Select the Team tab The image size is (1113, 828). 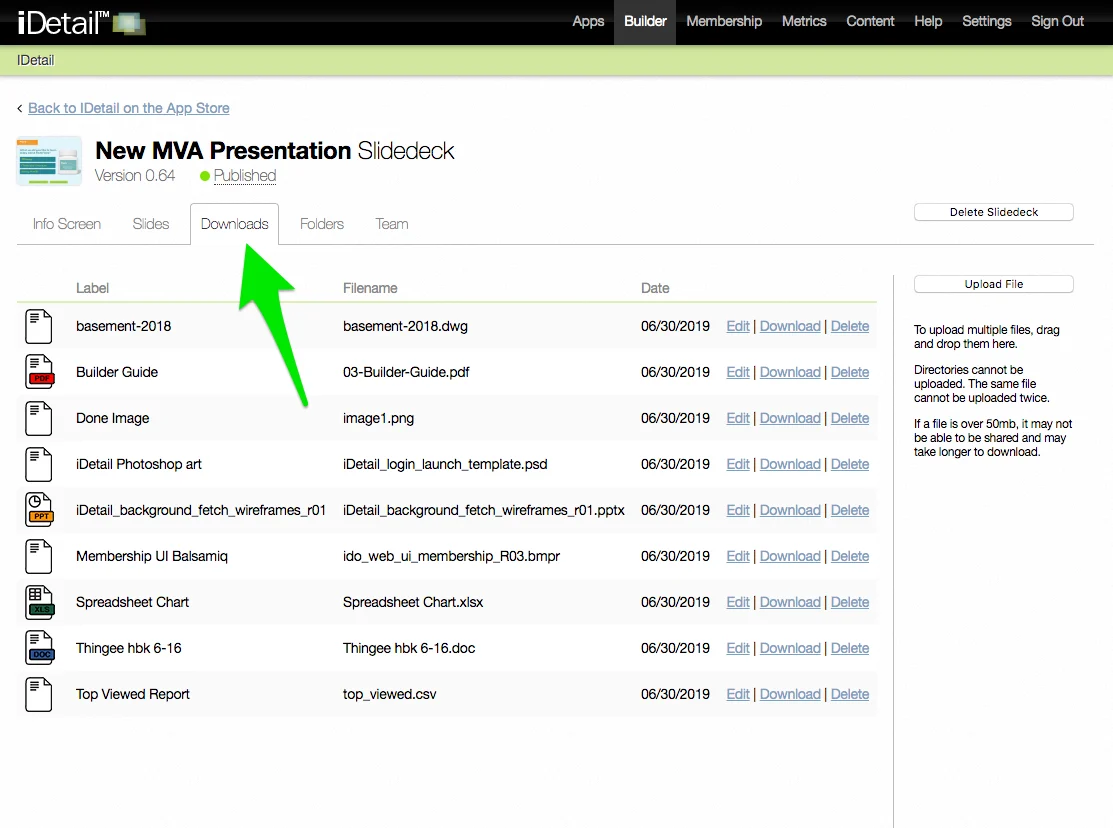(x=392, y=224)
